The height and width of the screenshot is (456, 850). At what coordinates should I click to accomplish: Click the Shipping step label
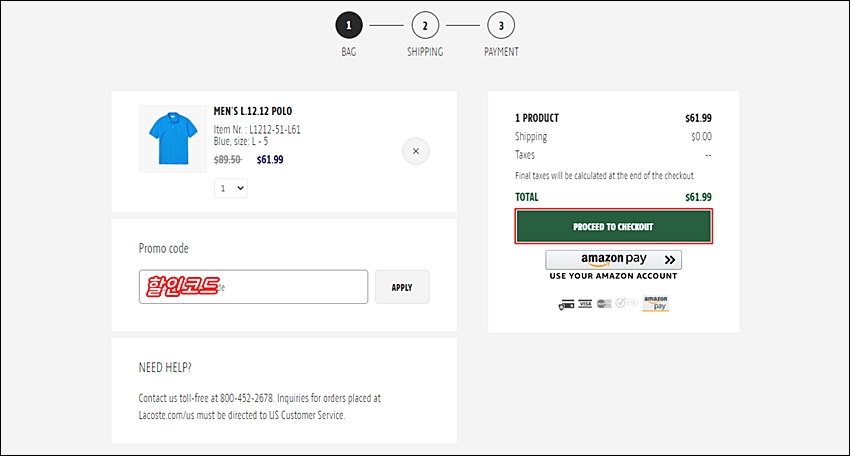point(425,52)
